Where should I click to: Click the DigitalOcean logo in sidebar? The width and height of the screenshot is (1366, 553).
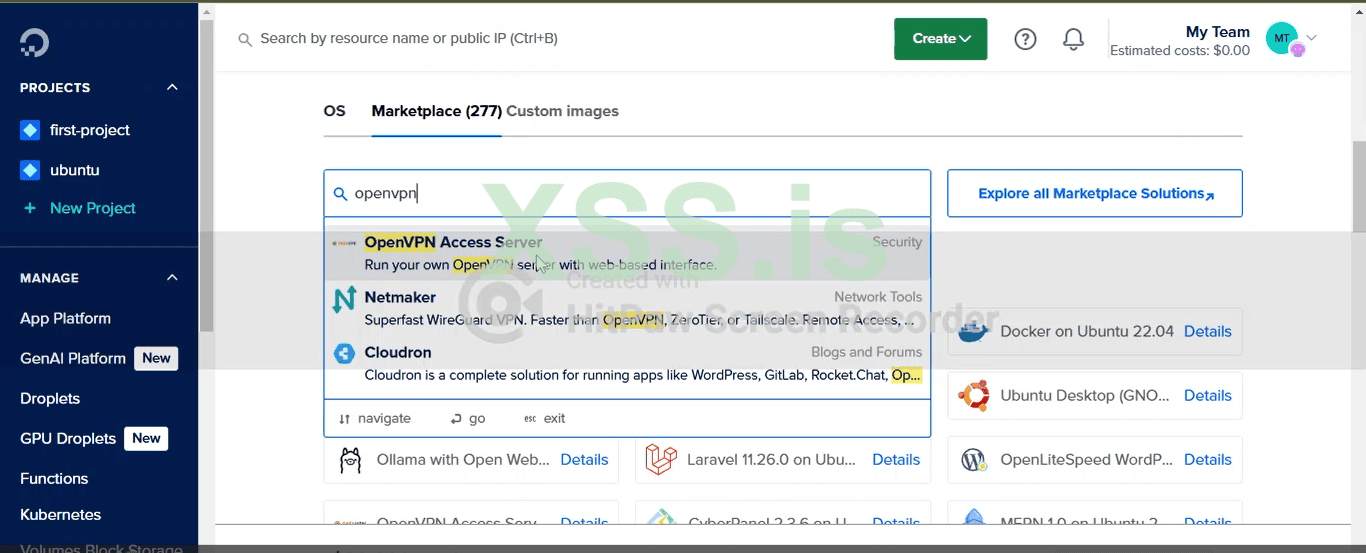pyautogui.click(x=34, y=42)
